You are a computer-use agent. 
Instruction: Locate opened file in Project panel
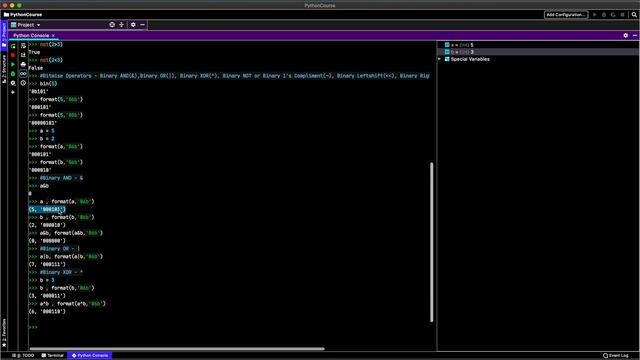(x=112, y=25)
